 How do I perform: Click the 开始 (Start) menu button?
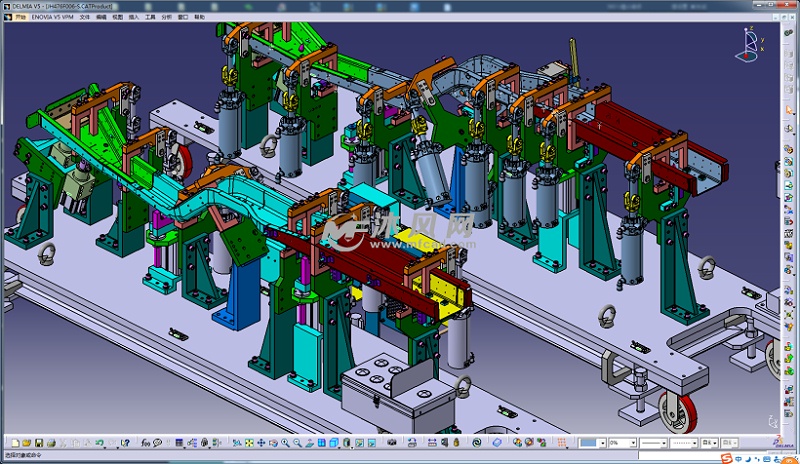point(19,18)
